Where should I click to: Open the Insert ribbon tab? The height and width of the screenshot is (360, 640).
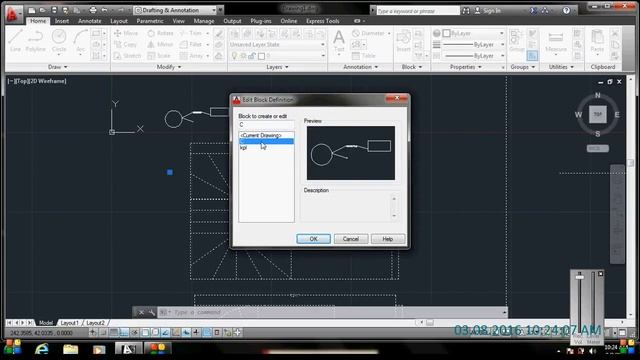coord(62,21)
